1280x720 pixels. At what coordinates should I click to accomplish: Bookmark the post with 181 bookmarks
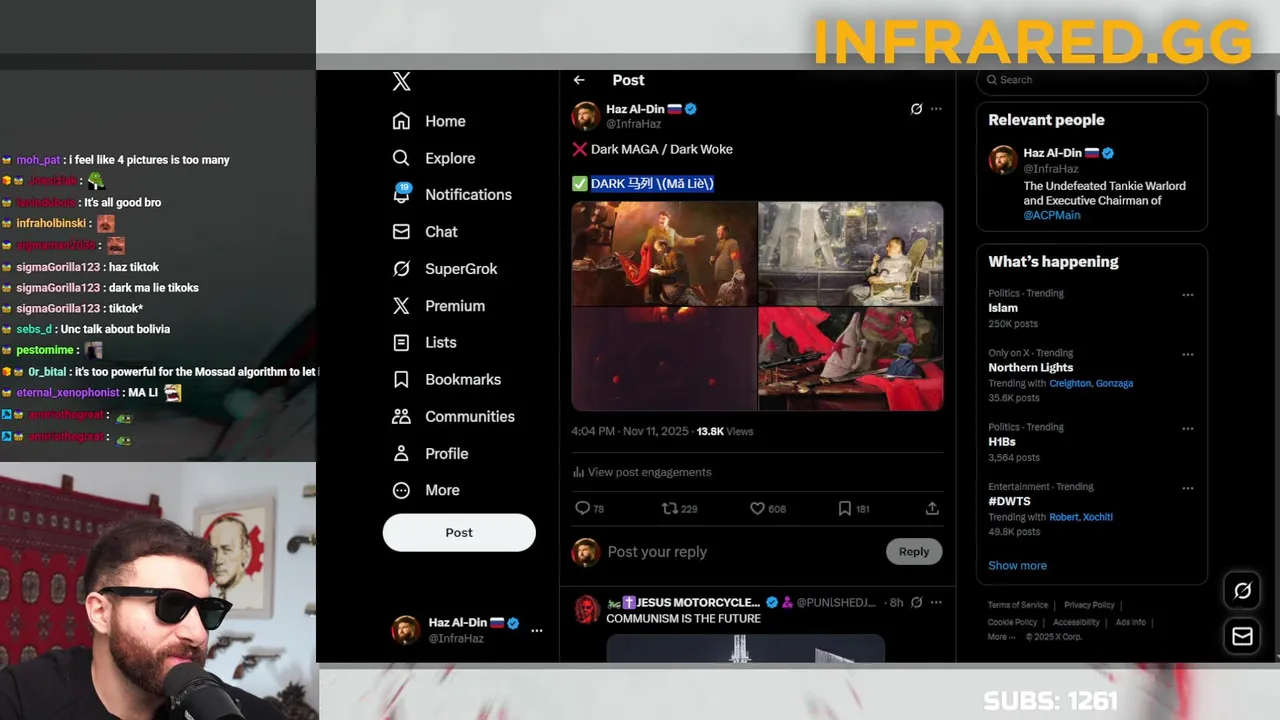point(845,509)
